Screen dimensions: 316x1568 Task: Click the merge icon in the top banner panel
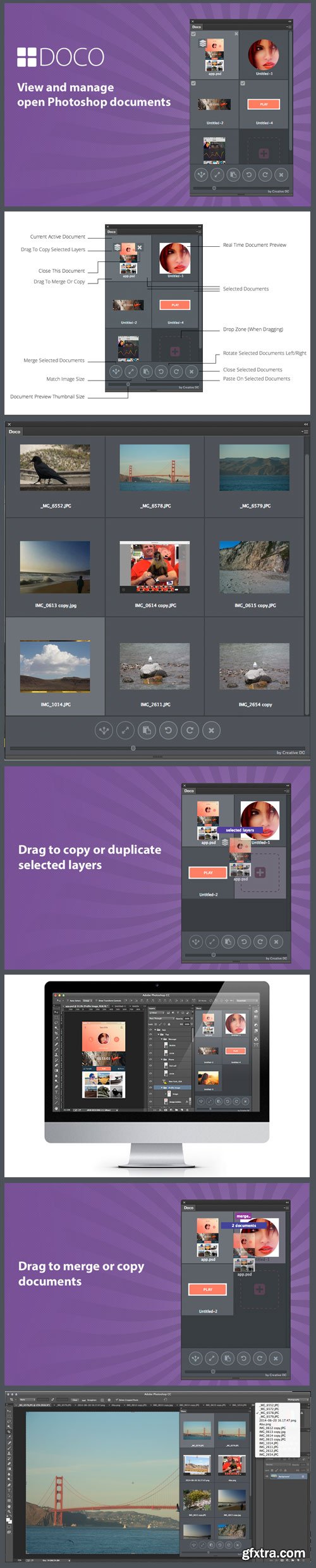pos(201,175)
